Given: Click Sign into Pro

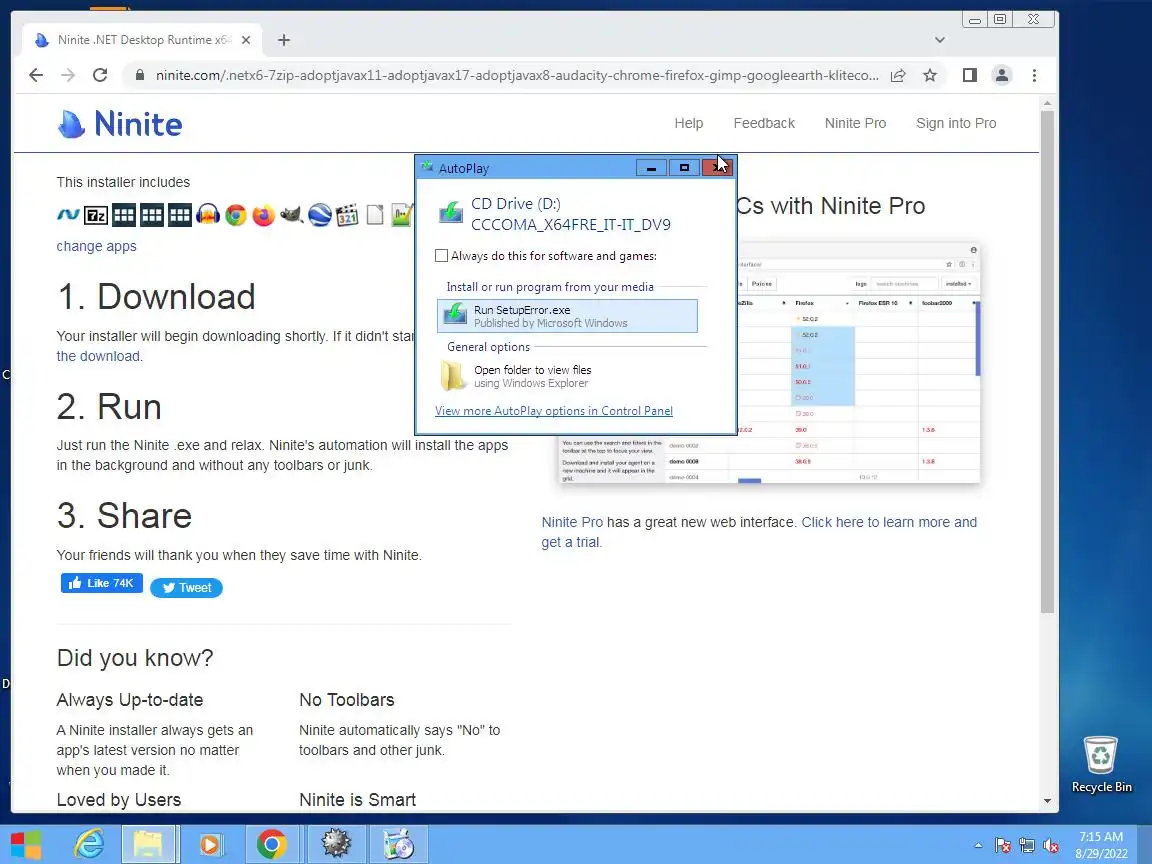Looking at the screenshot, I should click(x=956, y=123).
